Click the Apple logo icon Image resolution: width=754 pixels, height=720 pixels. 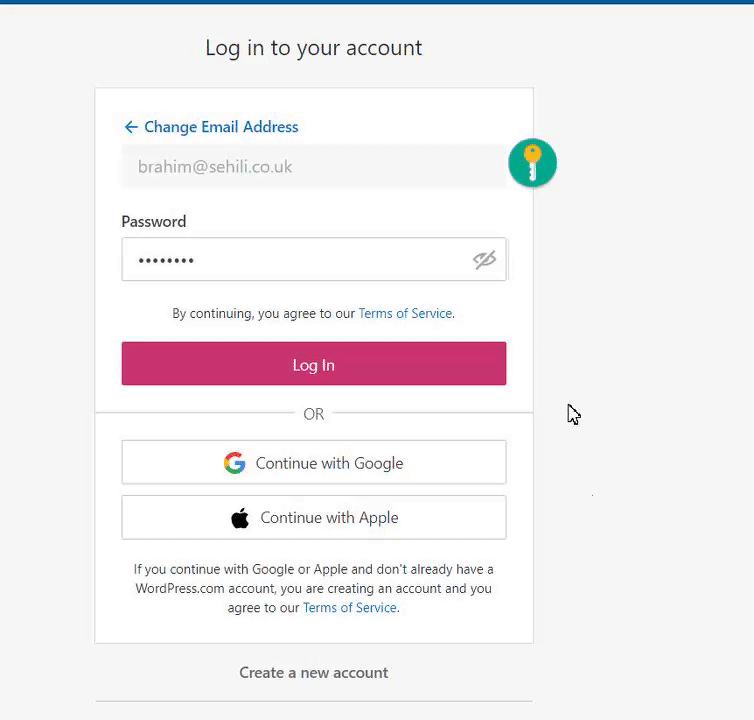240,518
